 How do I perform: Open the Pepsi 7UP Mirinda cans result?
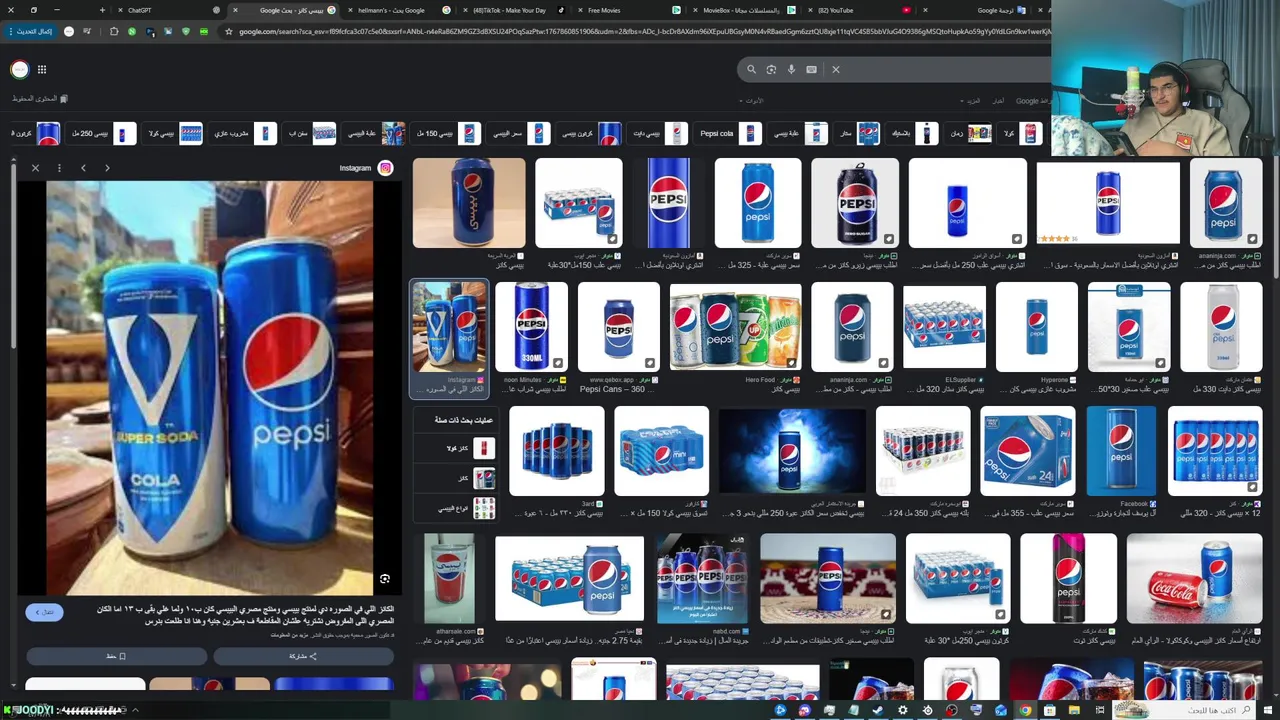(x=735, y=327)
